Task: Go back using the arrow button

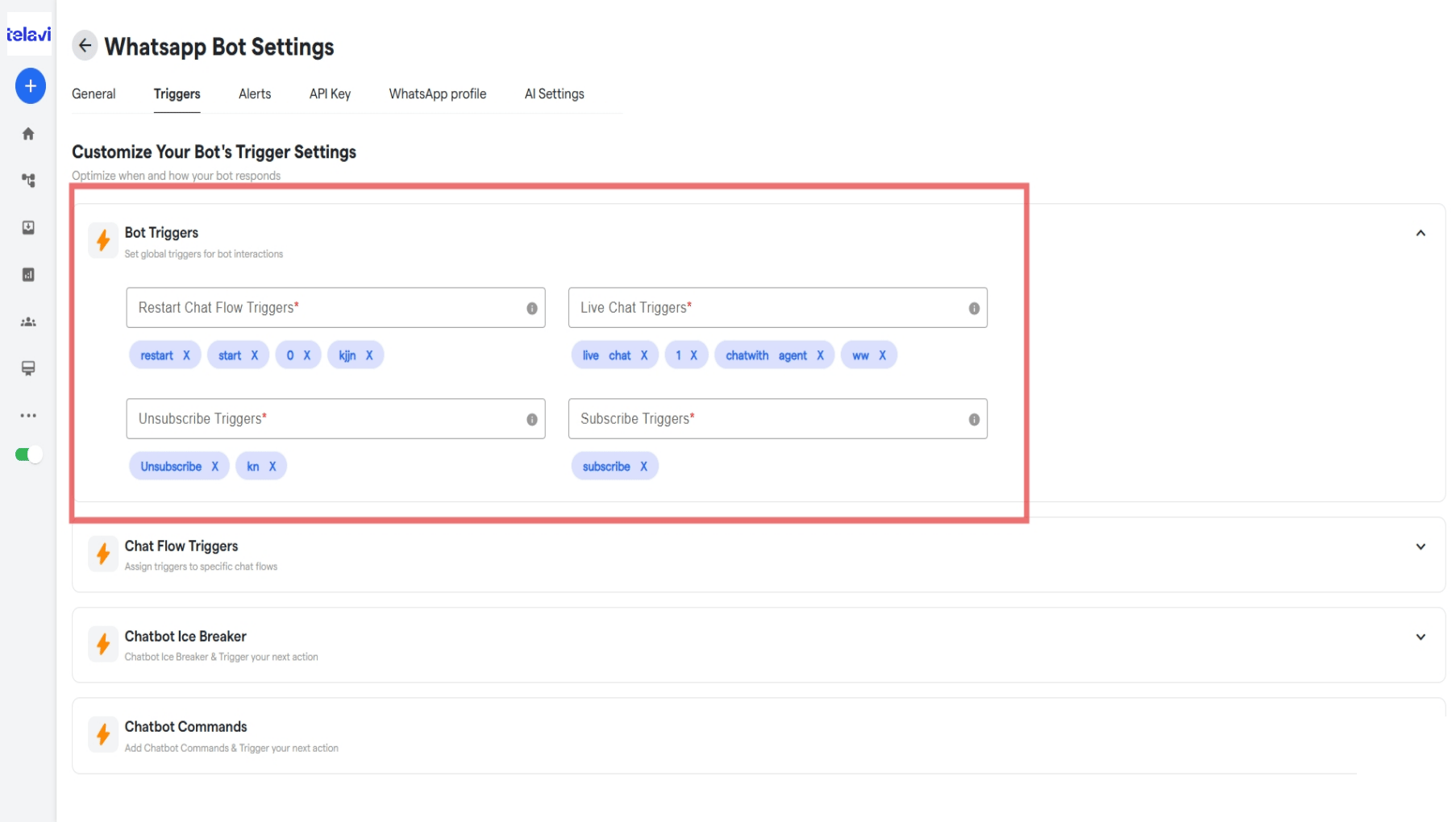Action: tap(85, 46)
